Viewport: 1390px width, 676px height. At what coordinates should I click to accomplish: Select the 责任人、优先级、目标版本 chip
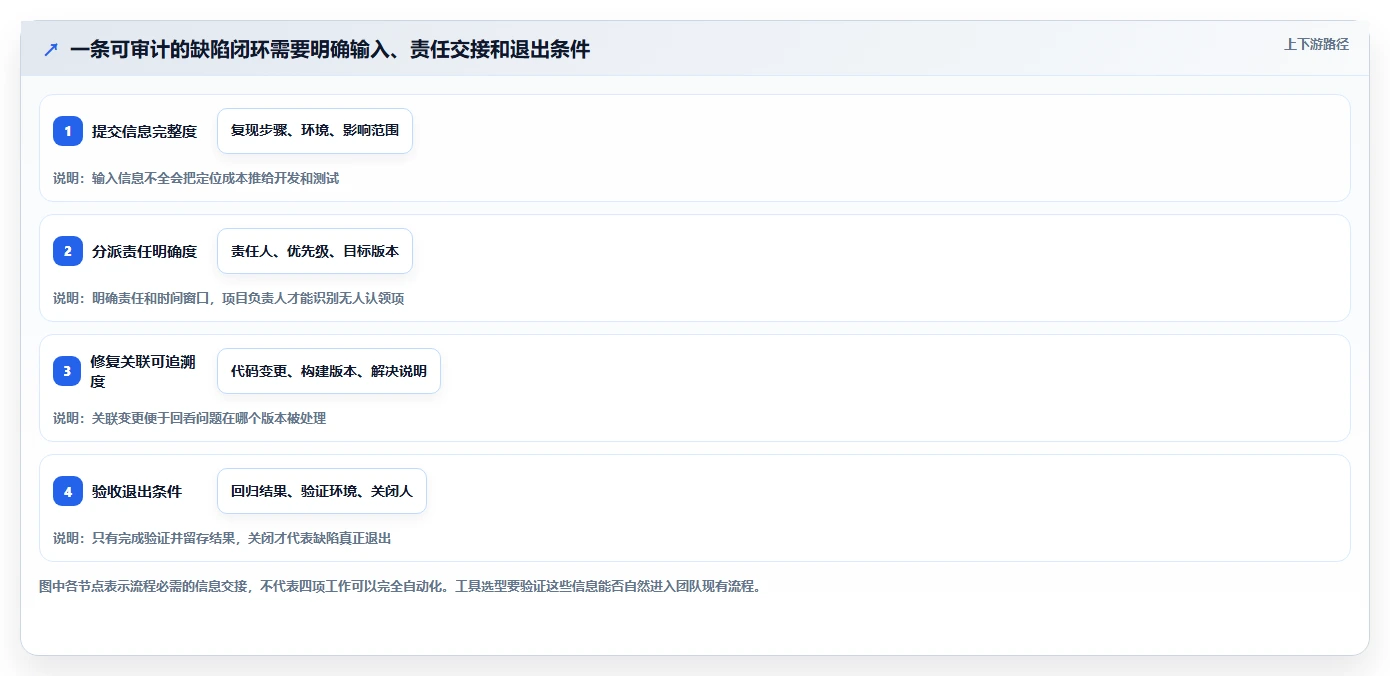click(315, 251)
